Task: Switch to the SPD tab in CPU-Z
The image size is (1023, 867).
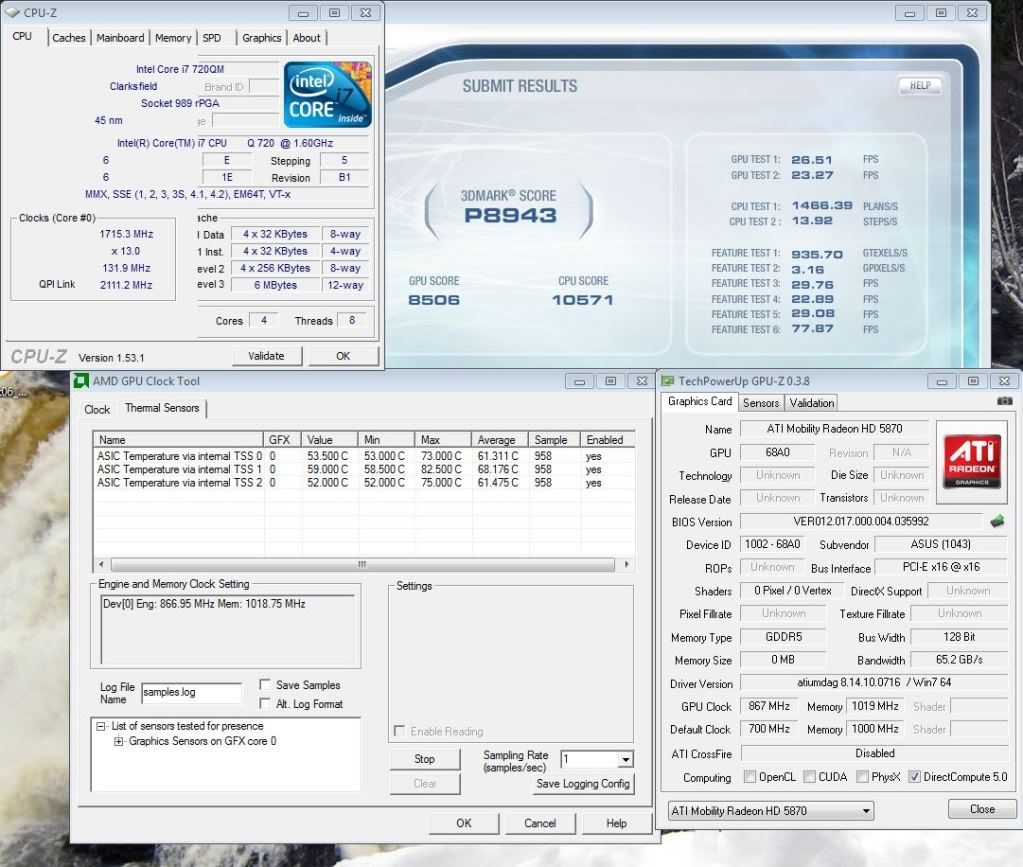Action: point(212,38)
